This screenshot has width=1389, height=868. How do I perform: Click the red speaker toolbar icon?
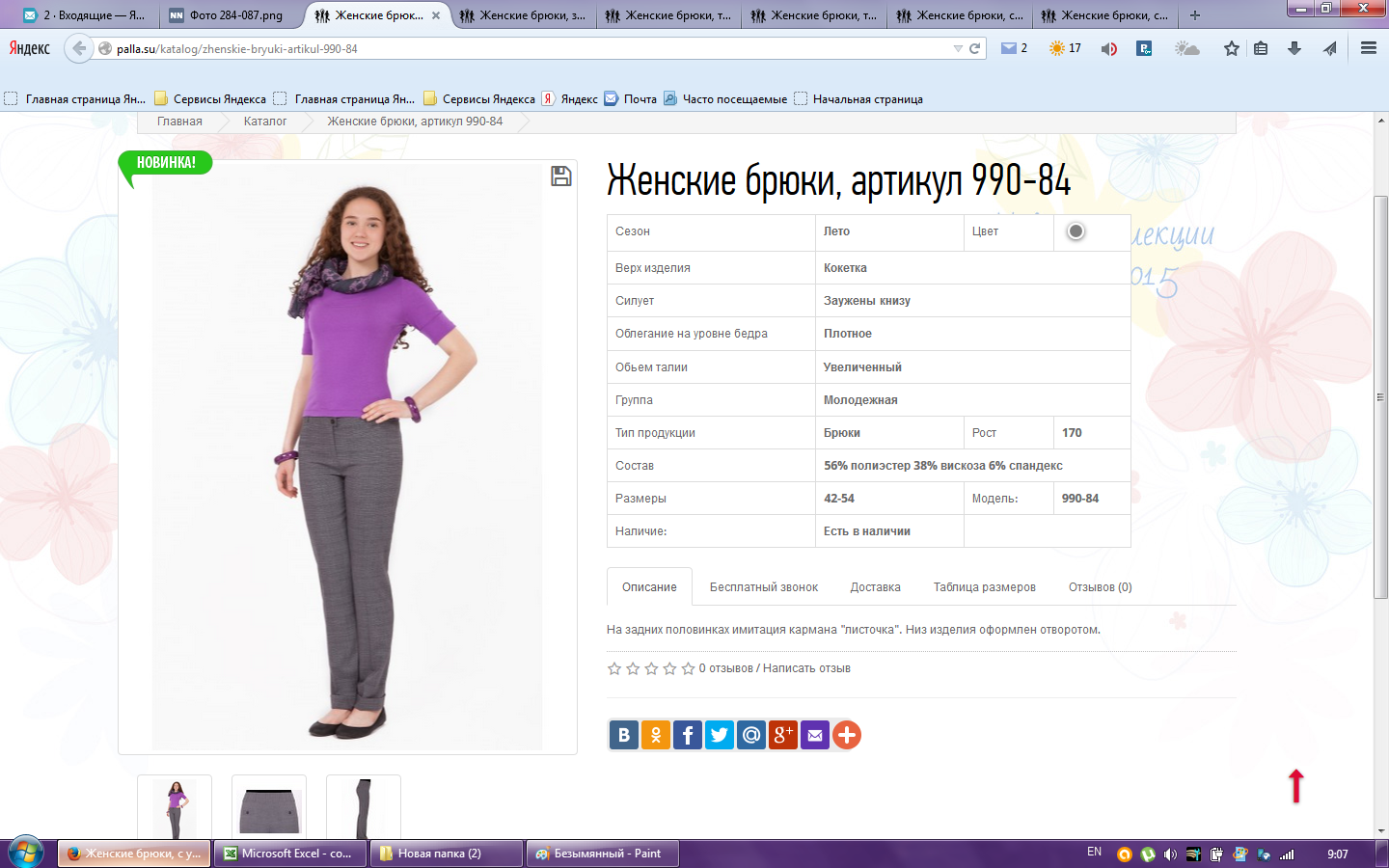(x=1109, y=48)
